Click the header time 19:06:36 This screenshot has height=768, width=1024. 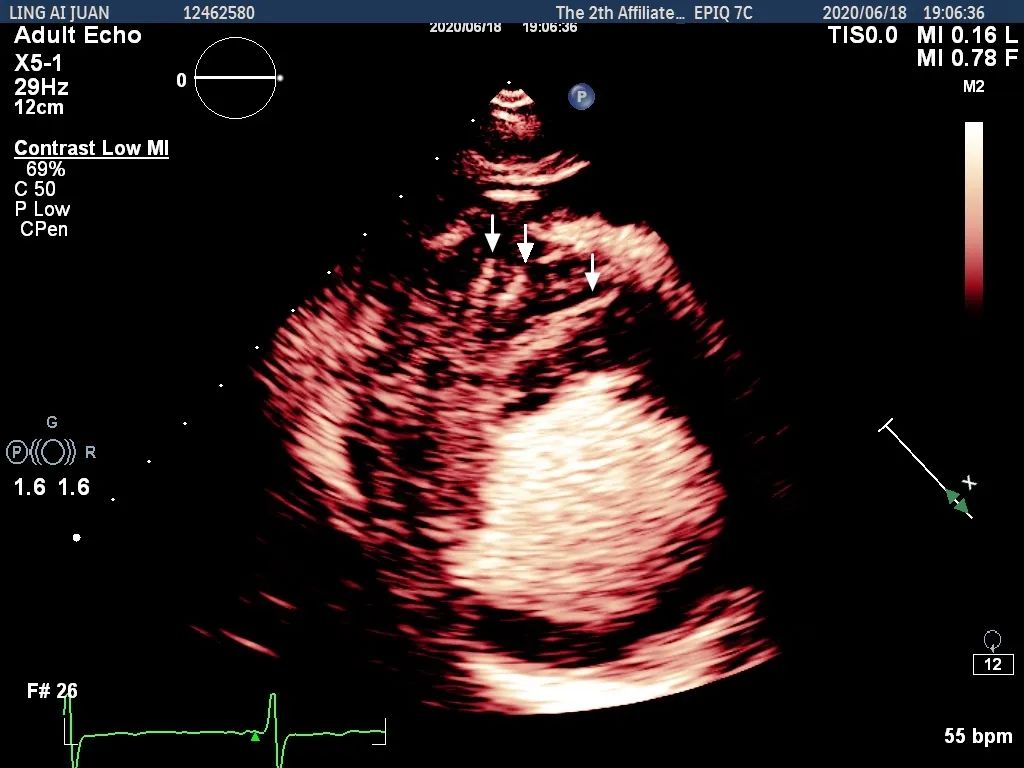953,12
